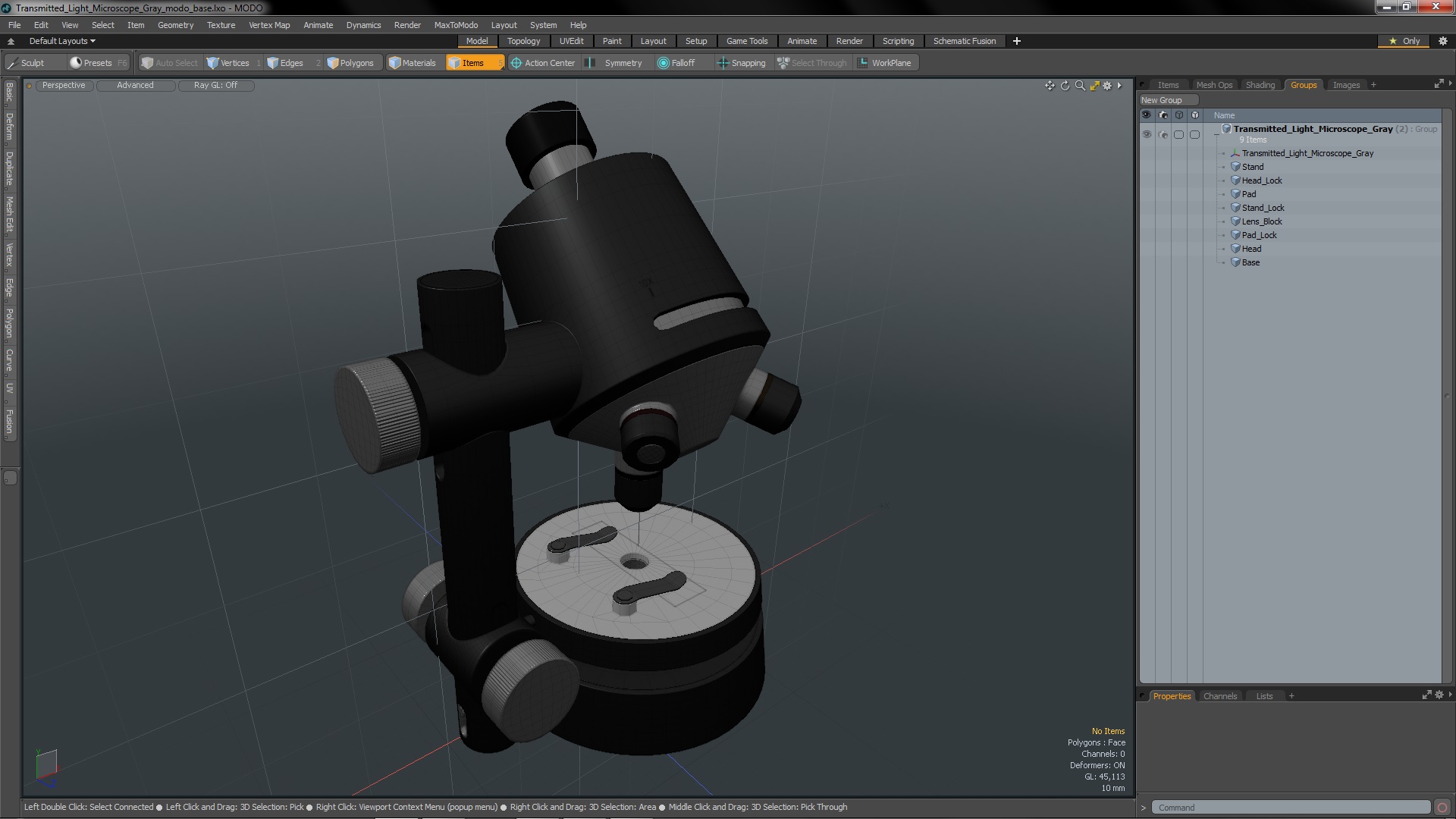Toggle visibility eye of Transmitted_Light_Microscope_Gray group
The height and width of the screenshot is (819, 1456).
pyautogui.click(x=1147, y=134)
